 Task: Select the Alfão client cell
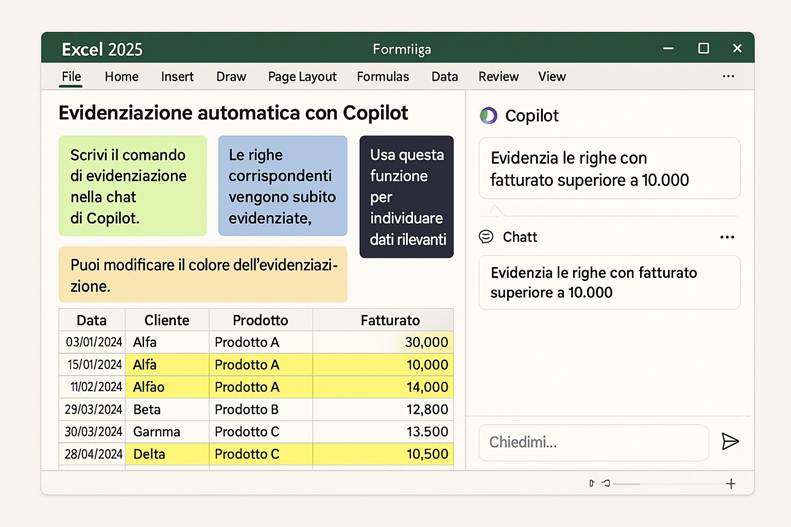(x=167, y=387)
